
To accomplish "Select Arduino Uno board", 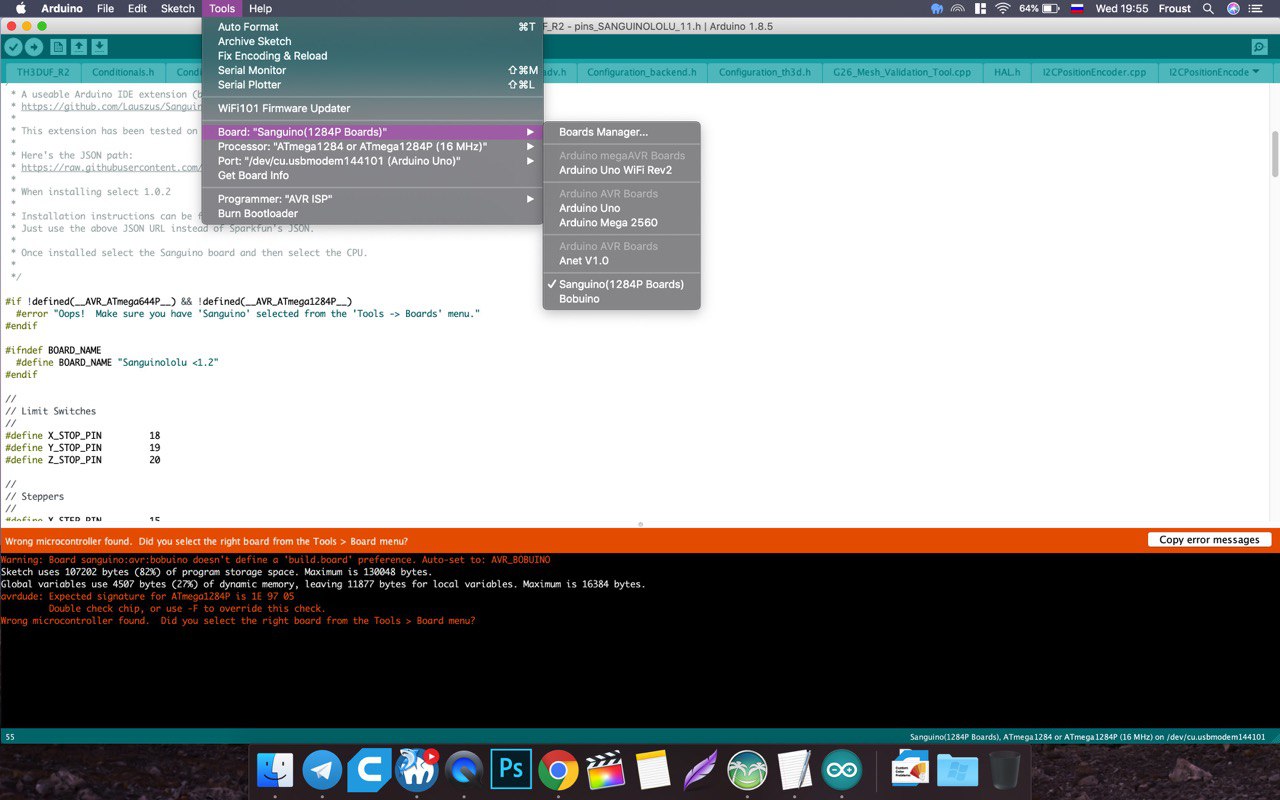I will point(621,208).
